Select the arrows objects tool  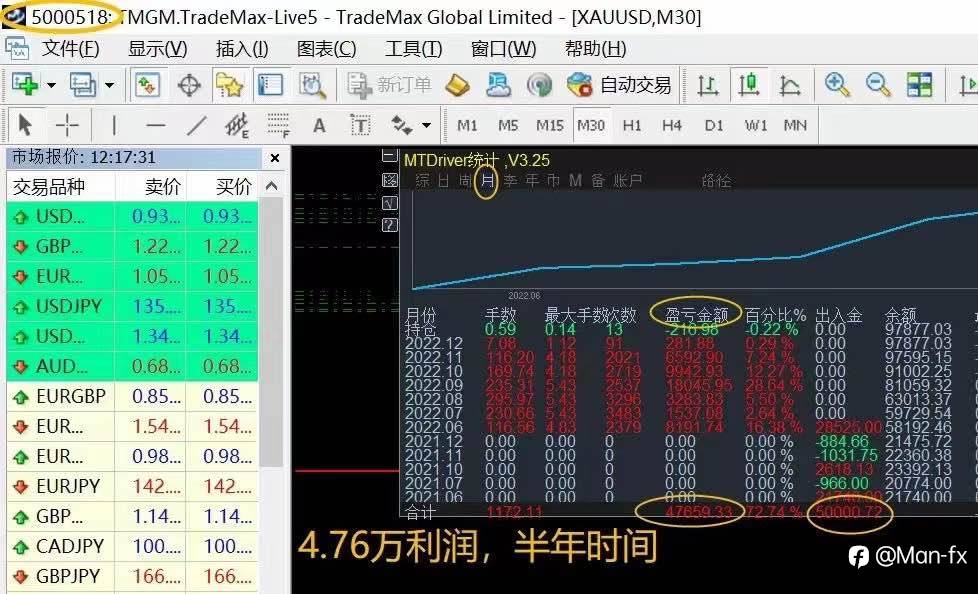[x=401, y=125]
